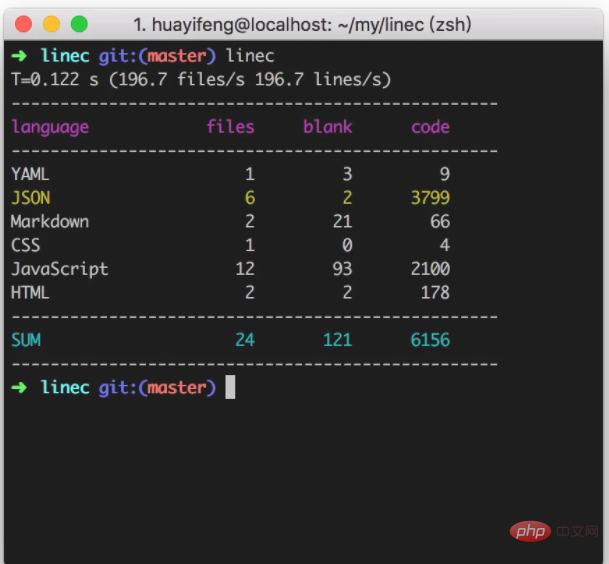
Task: Click the "code" column header
Action: coord(430,127)
